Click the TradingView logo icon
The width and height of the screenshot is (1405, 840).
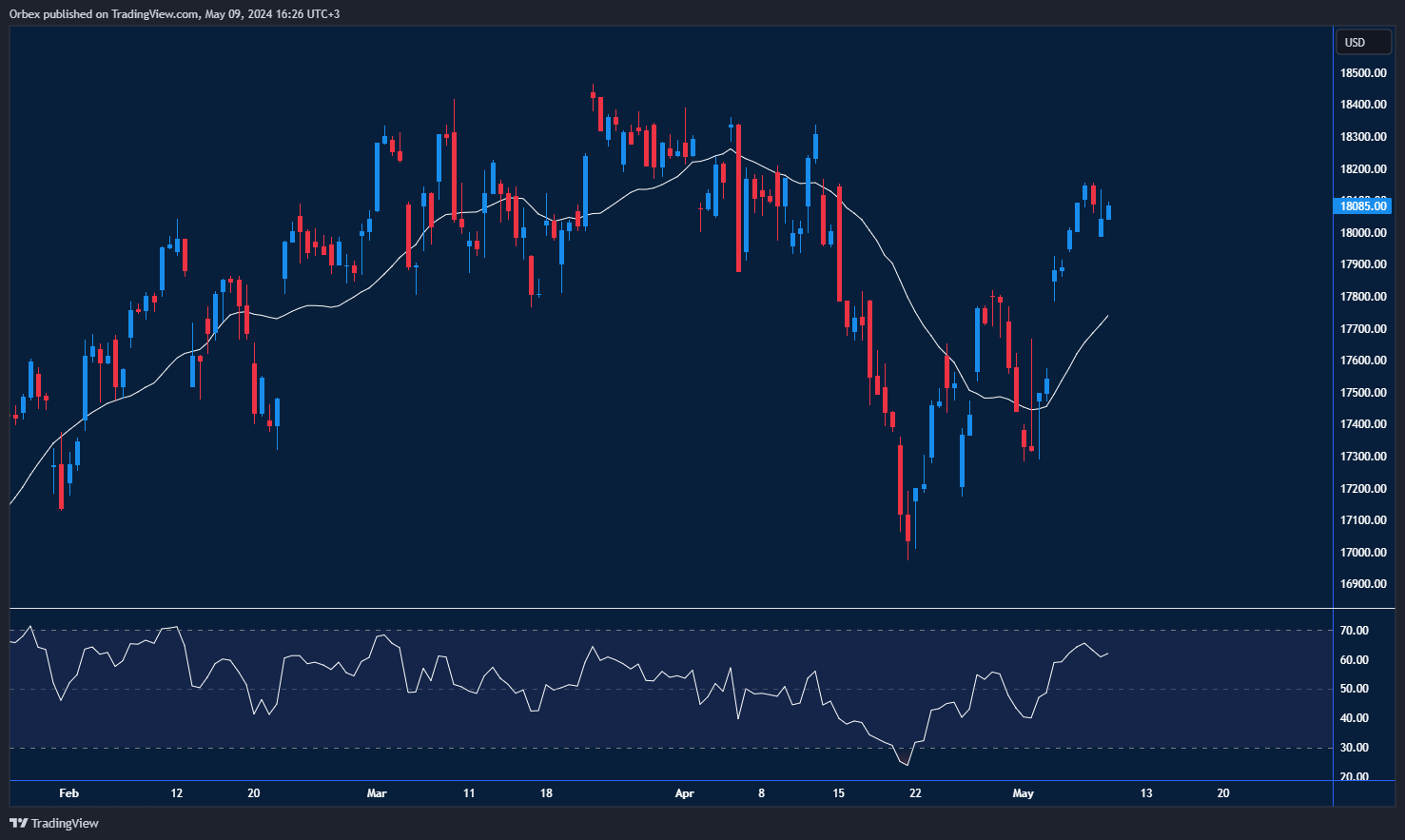pyautogui.click(x=17, y=823)
